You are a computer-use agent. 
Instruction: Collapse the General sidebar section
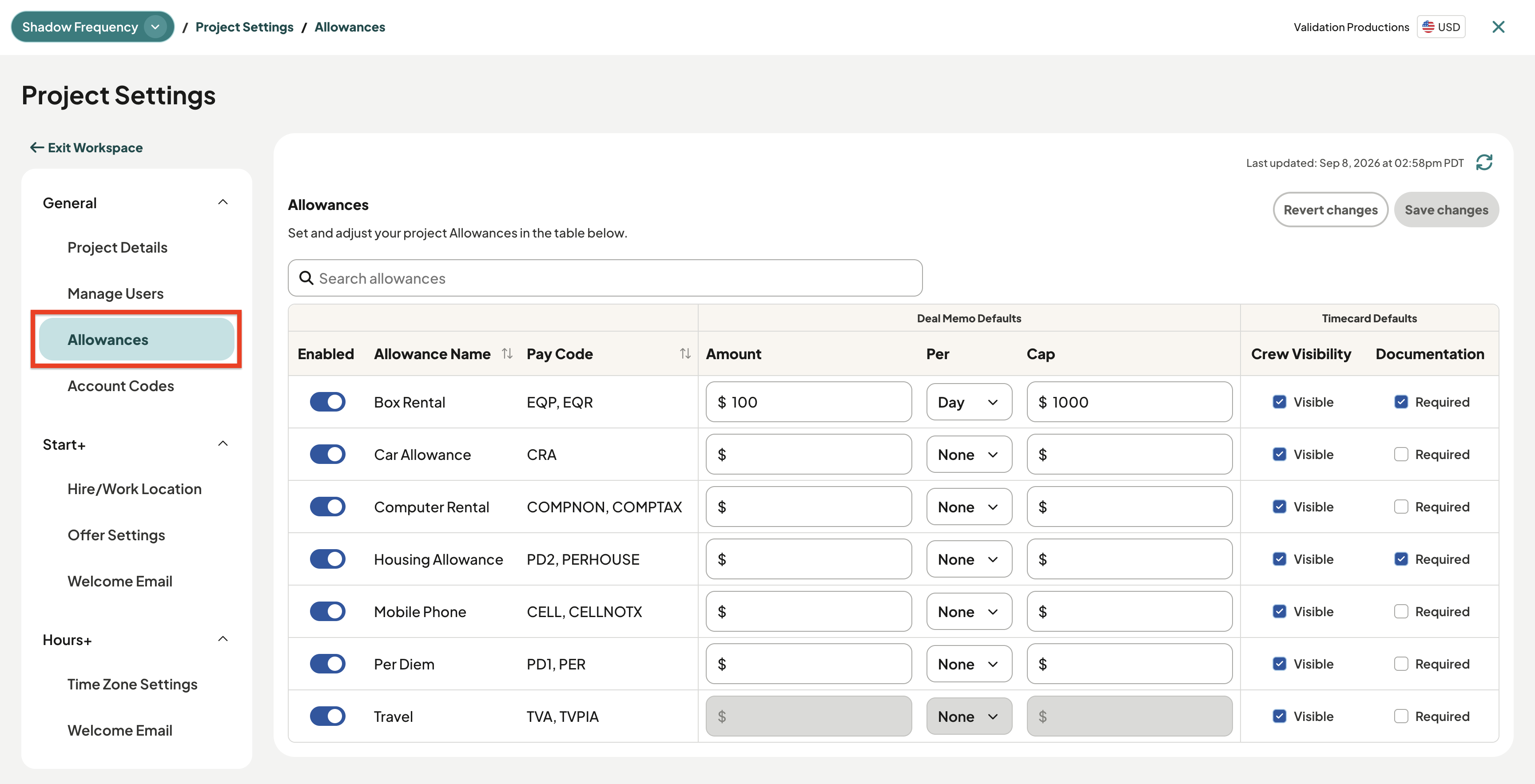pyautogui.click(x=223, y=202)
